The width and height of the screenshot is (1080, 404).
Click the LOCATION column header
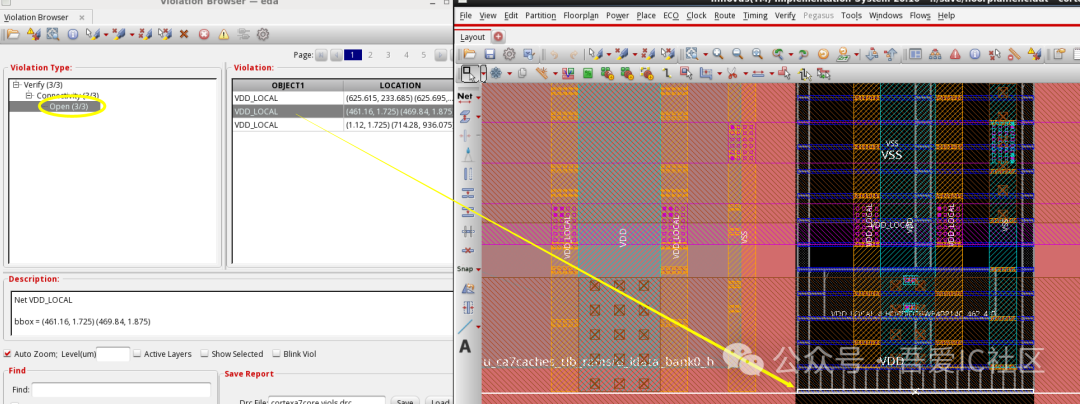tap(399, 85)
